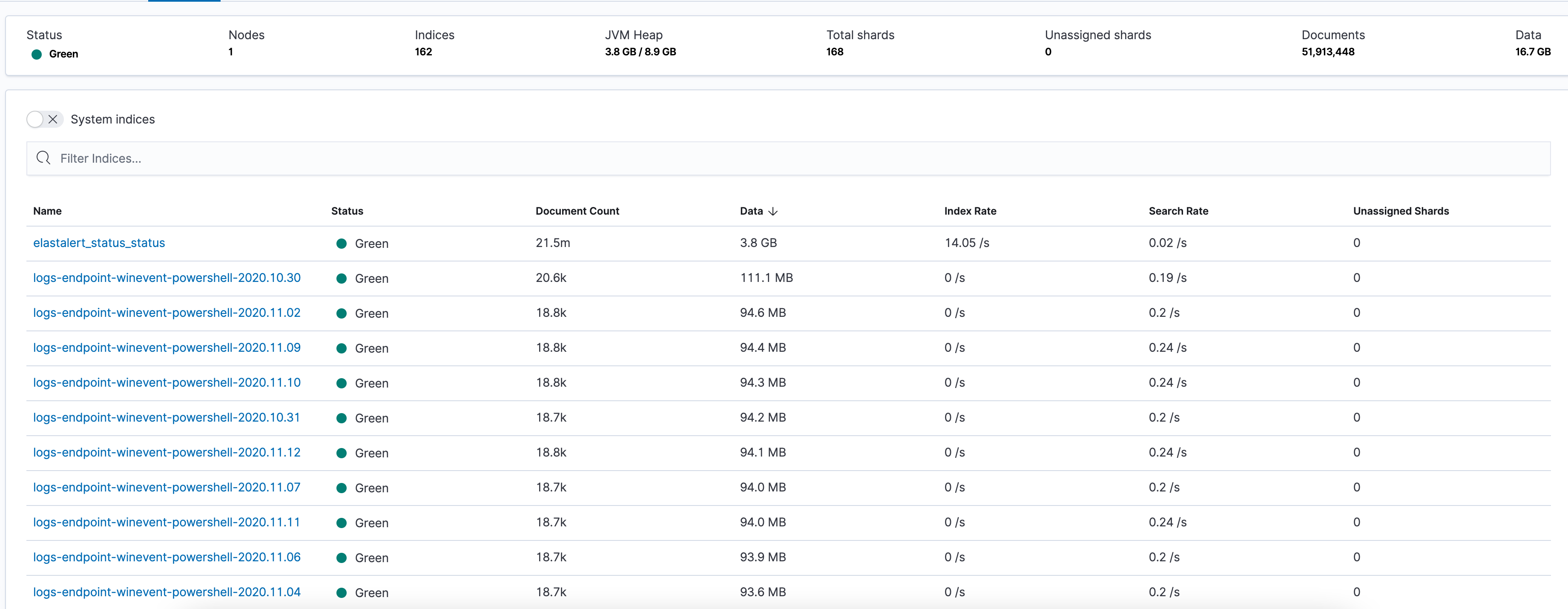
Task: Sort by the Search Rate column
Action: [x=1178, y=211]
